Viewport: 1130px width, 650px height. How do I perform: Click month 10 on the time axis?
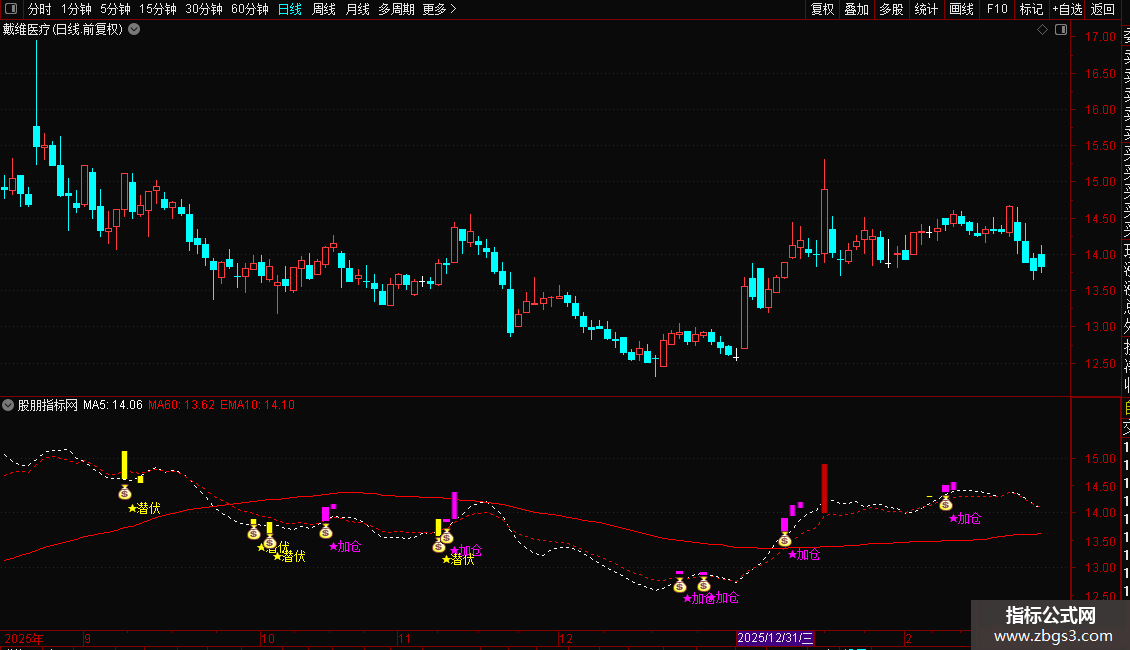pos(267,638)
